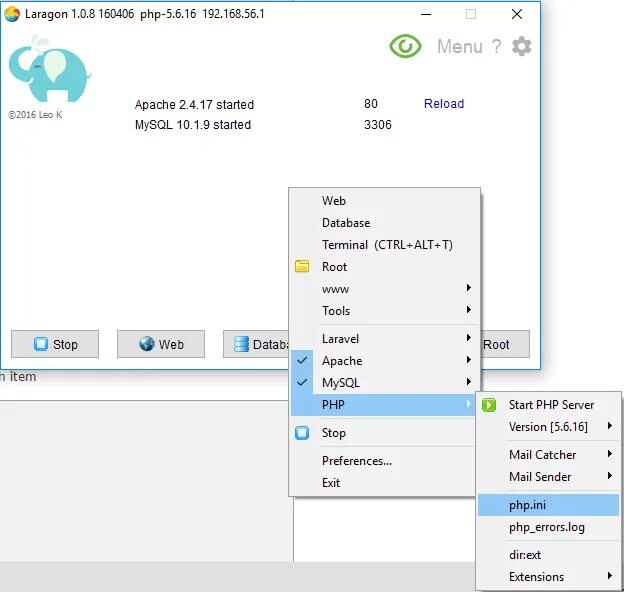Image resolution: width=624 pixels, height=592 pixels.
Task: Choose Root in the context menu
Action: coord(384,267)
